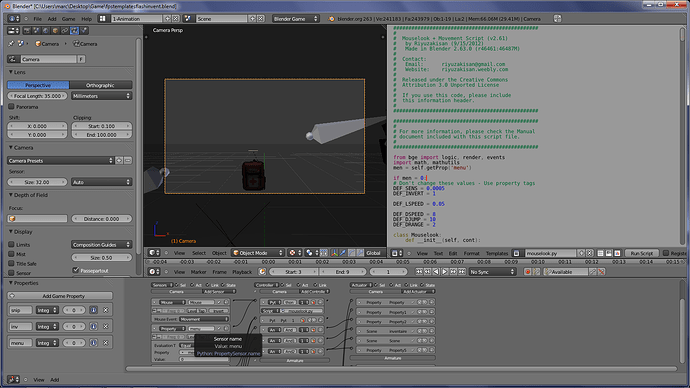Viewport: 690px width, 388px height.
Task: Remove the menu game property
Action: (106, 343)
